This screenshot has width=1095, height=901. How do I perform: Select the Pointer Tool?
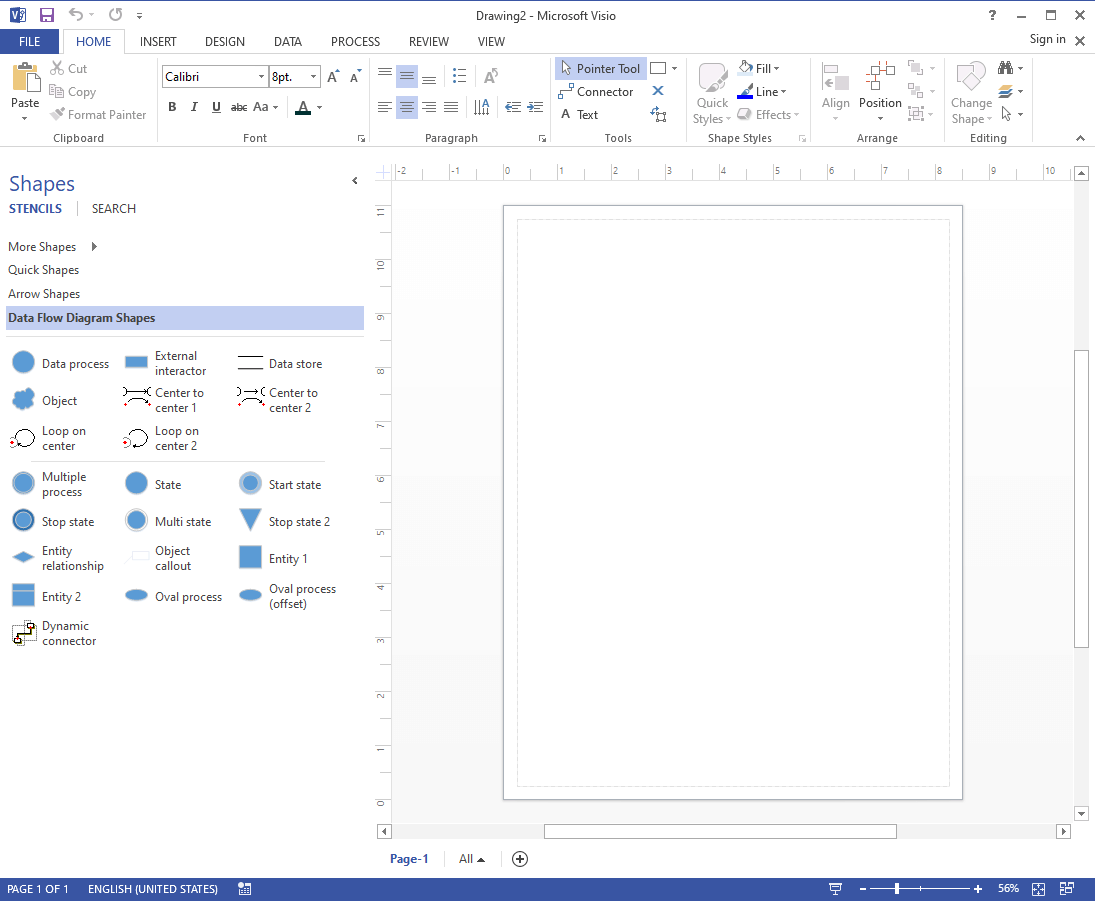pyautogui.click(x=599, y=68)
